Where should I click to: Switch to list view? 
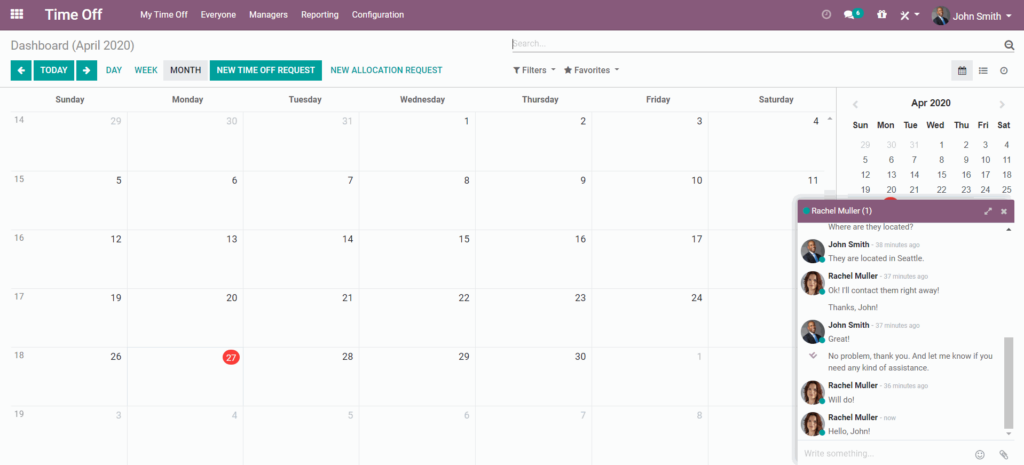(x=983, y=70)
